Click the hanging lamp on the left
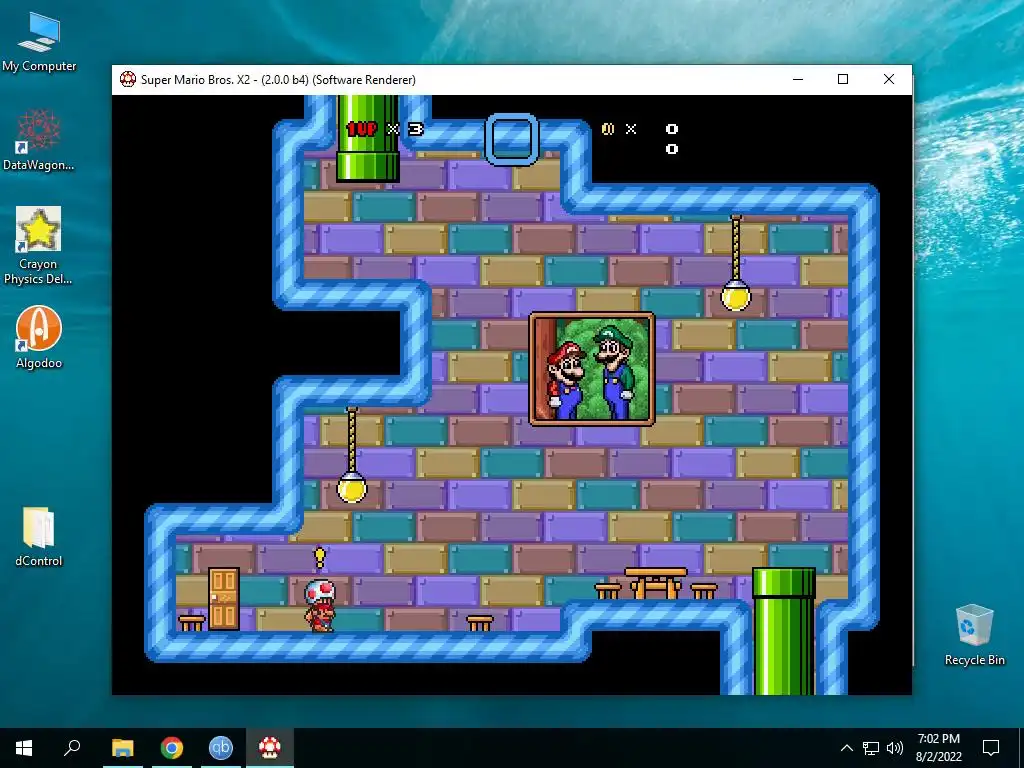This screenshot has height=768, width=1024. pos(352,455)
